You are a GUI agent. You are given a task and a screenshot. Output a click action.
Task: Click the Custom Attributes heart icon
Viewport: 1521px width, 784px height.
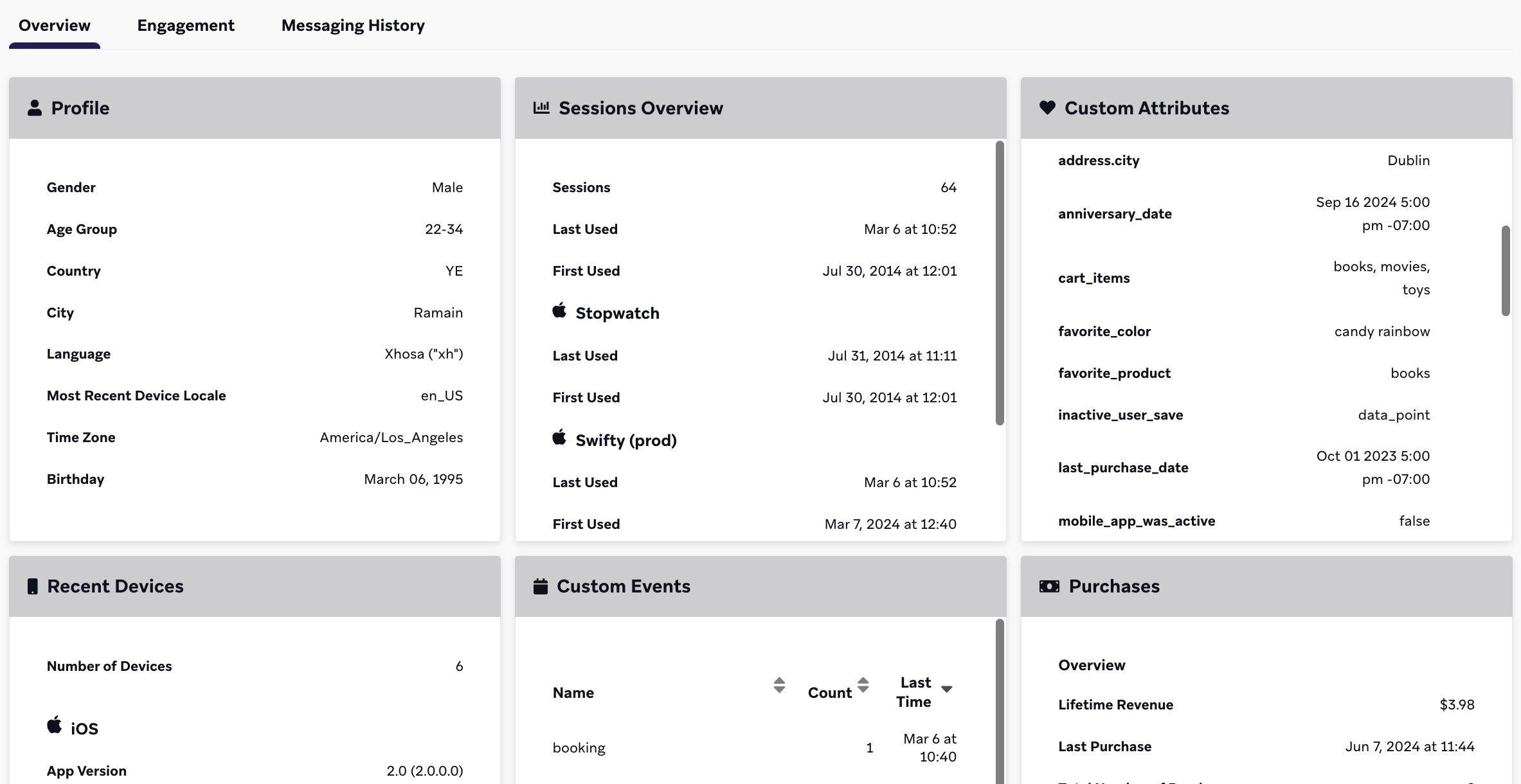tap(1047, 108)
